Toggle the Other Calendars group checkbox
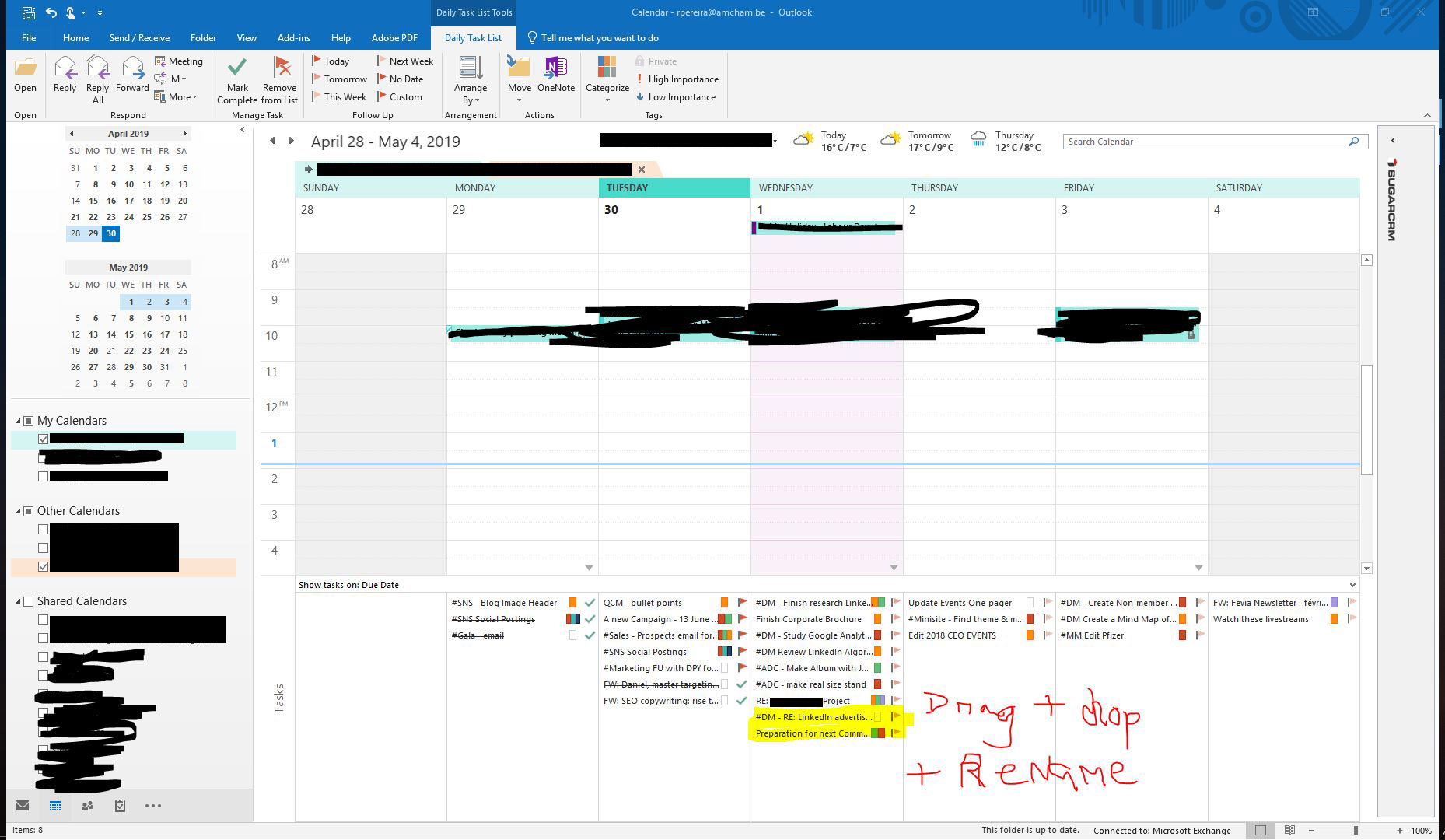1445x840 pixels. [29, 511]
